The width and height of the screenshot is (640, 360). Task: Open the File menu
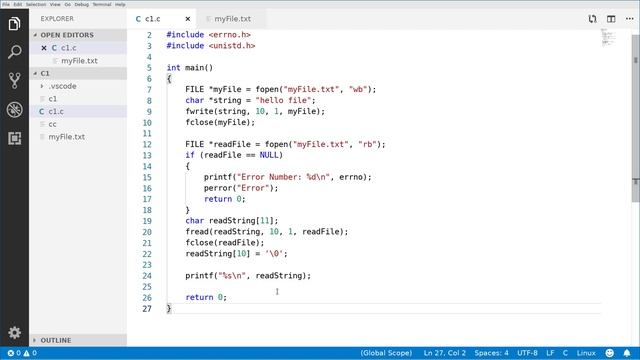(6, 4)
